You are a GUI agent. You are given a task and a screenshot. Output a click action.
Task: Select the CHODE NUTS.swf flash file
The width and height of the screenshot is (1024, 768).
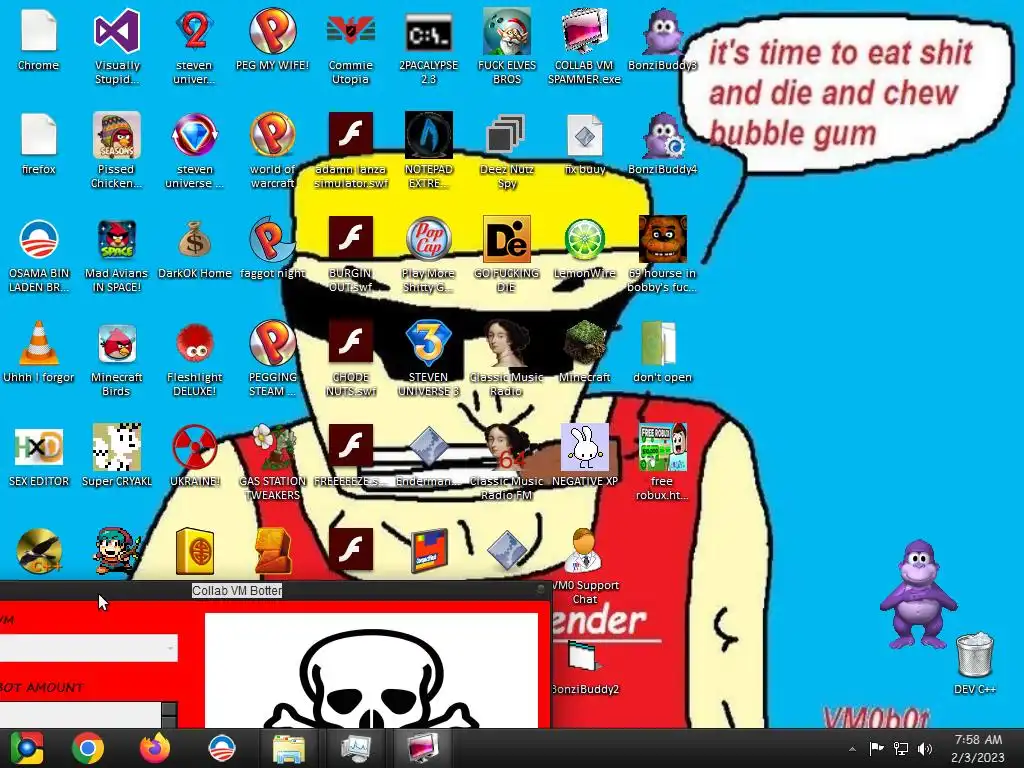pyautogui.click(x=351, y=359)
